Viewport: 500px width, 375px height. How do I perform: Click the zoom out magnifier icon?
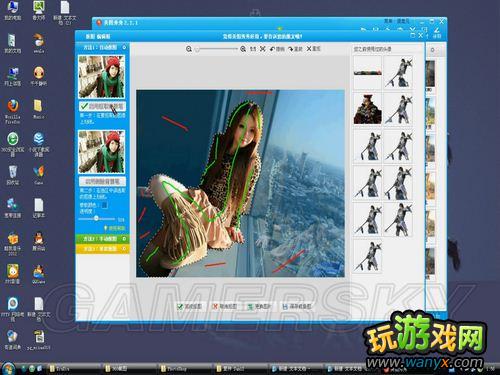coord(189,49)
